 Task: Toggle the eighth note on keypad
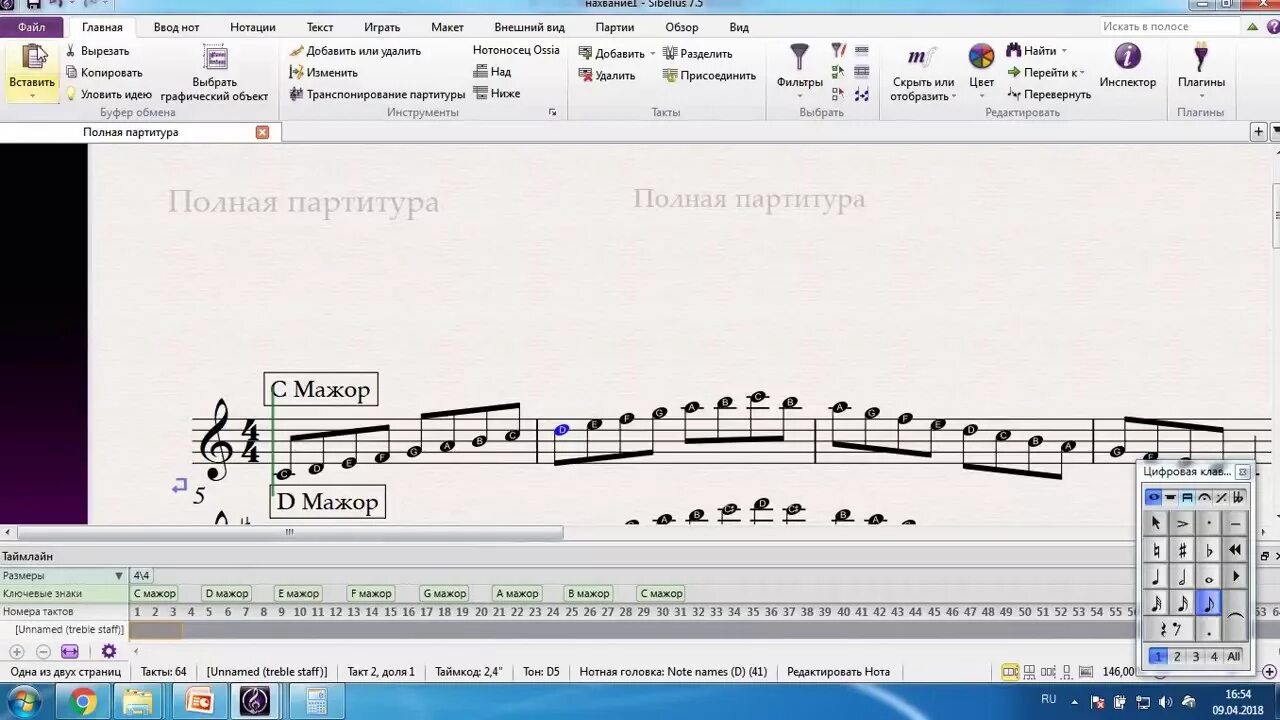click(1209, 603)
